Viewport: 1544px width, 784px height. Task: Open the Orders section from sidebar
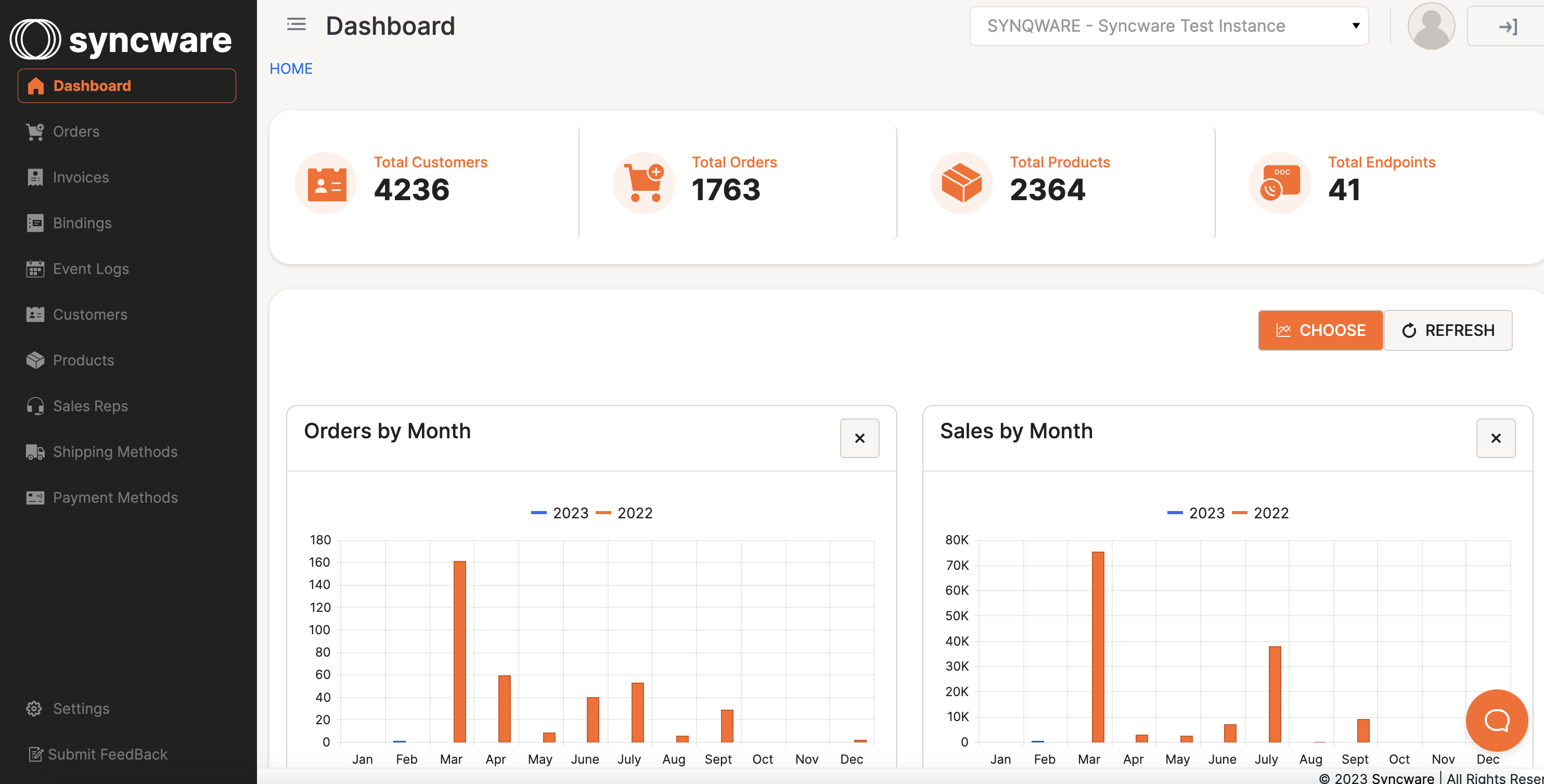tap(76, 131)
